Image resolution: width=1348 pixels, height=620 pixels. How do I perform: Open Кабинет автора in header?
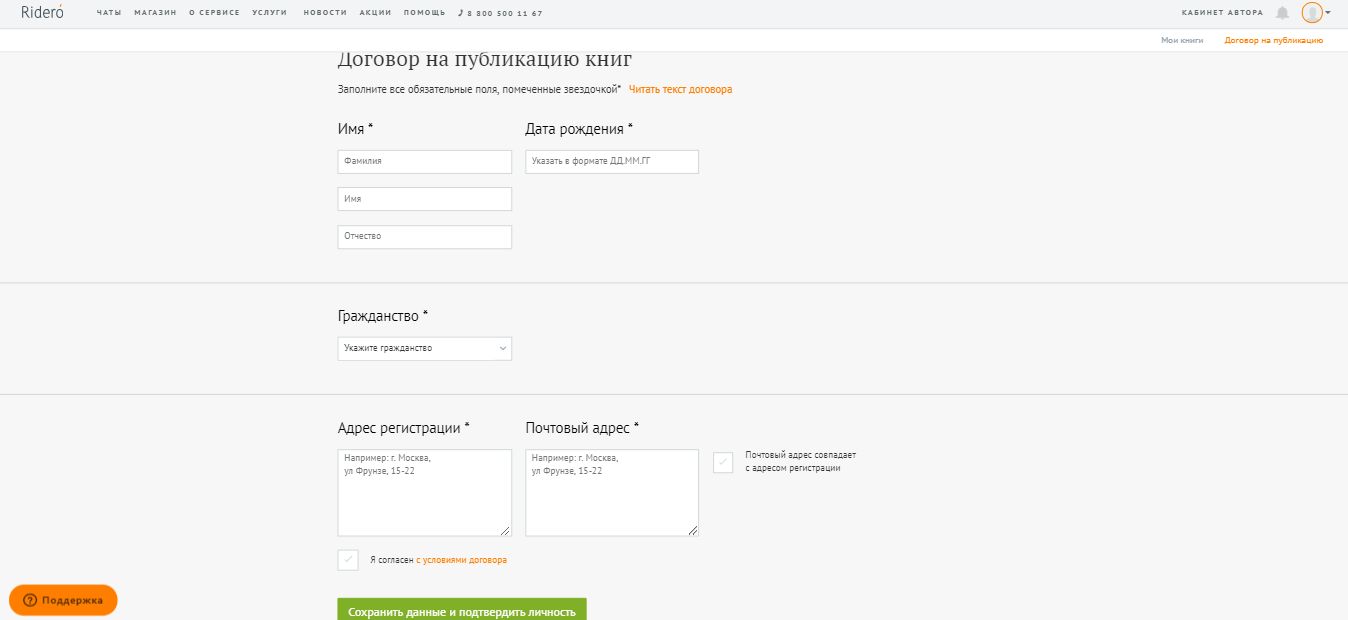(1221, 13)
